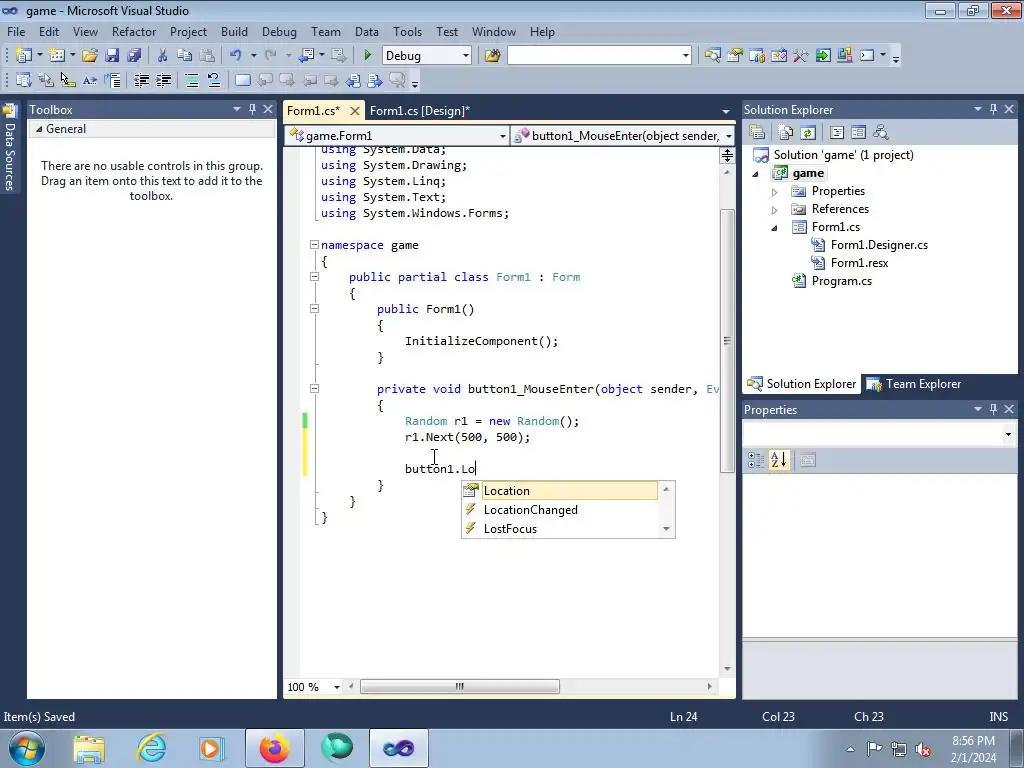Screen dimensions: 1024x768
Task: Expand the Properties node in Solution Explorer
Action: (775, 192)
